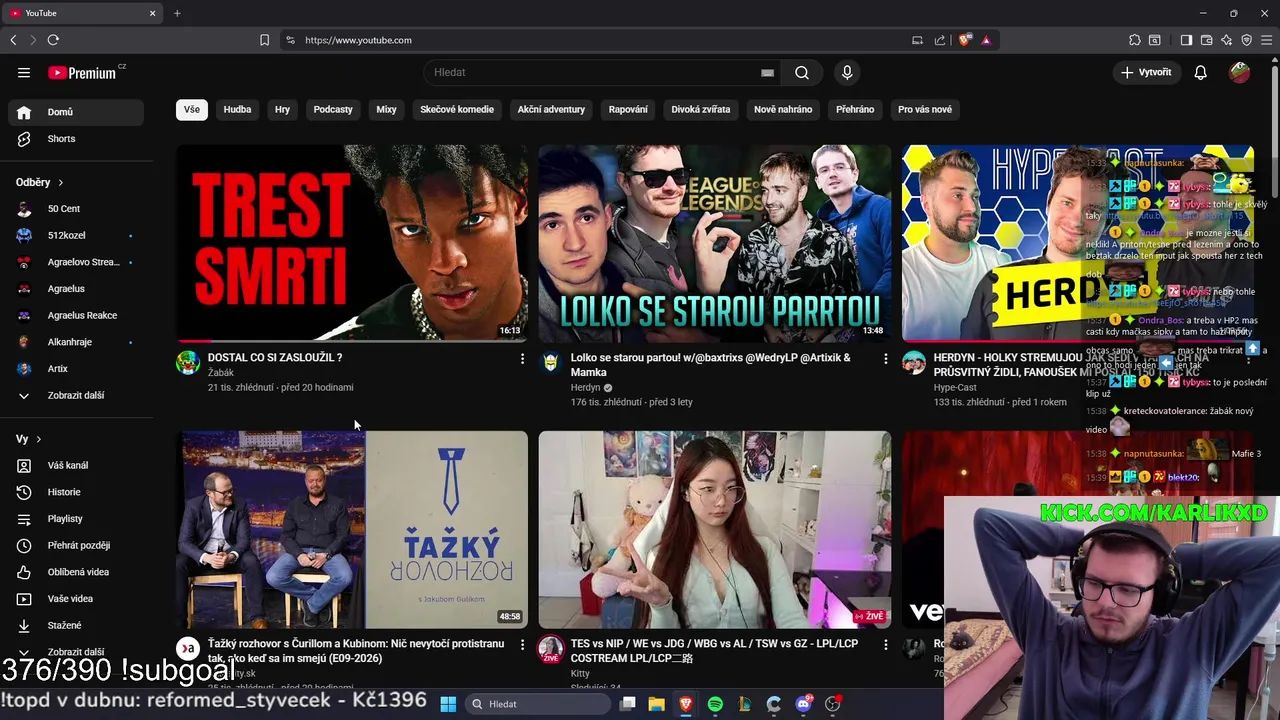Open the Brave Wallet icon
Screen dimensions: 1280x720
point(1206,40)
